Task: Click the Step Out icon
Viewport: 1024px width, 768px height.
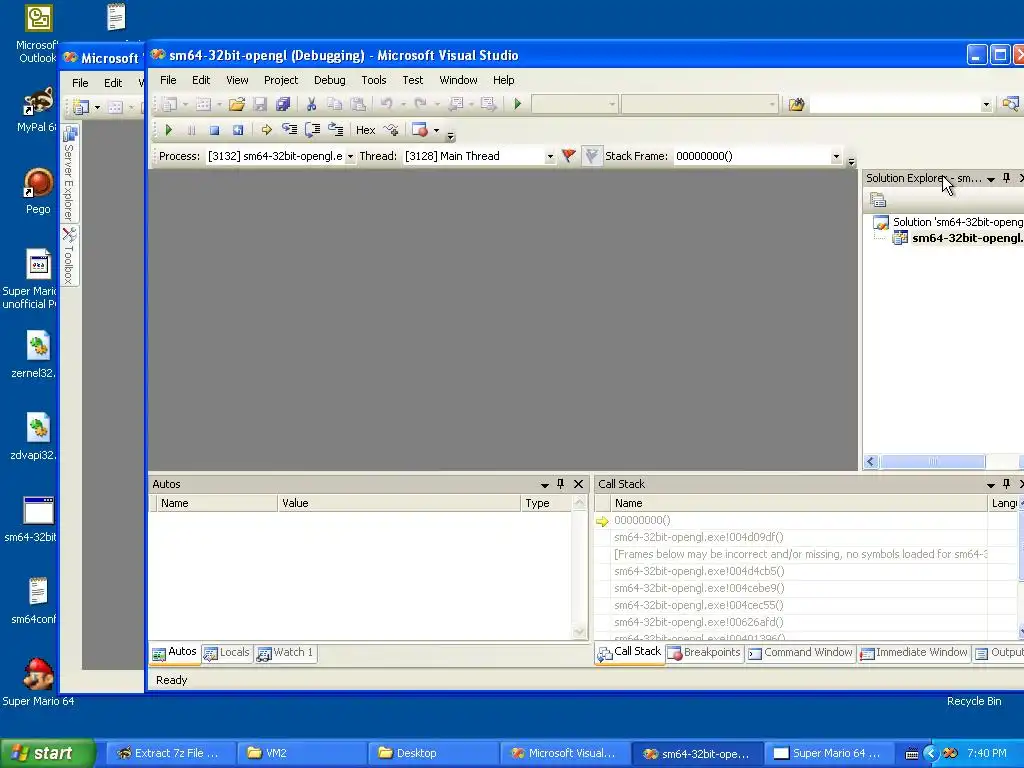Action: click(336, 130)
